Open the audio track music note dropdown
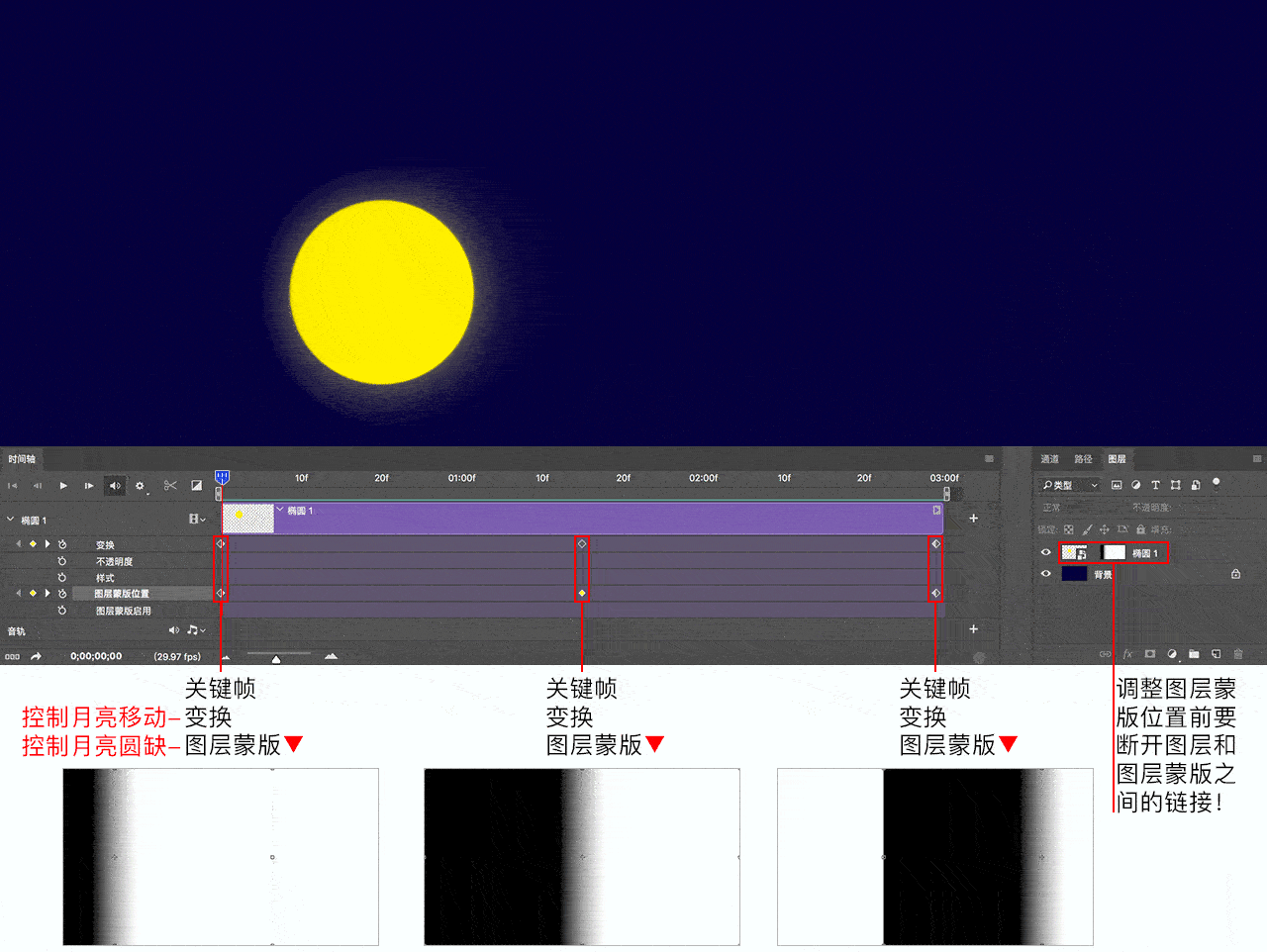The width and height of the screenshot is (1267, 952). click(195, 630)
